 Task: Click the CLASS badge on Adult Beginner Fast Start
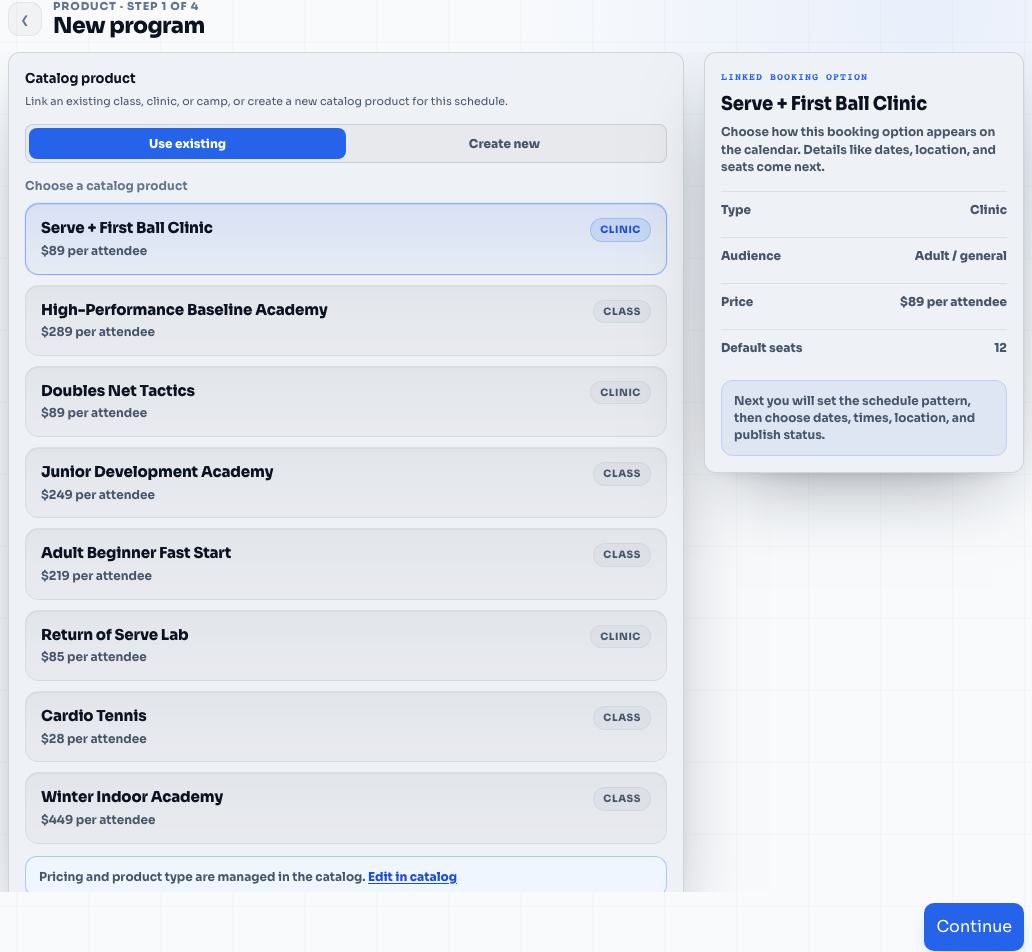pyautogui.click(x=622, y=554)
